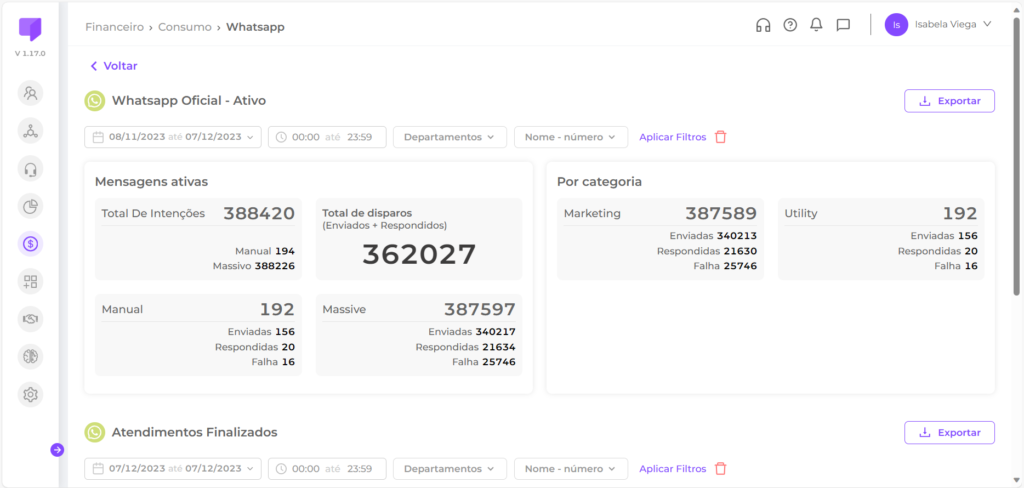Open the settings gear in sidebar
Screen dimensions: 1024x488
click(x=31, y=394)
